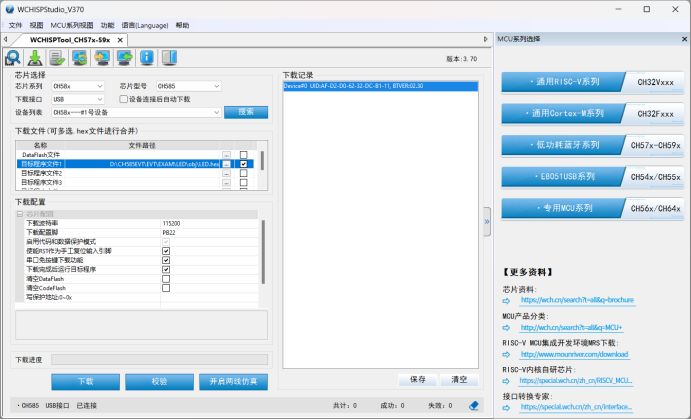
Task: Open the 文件 menu
Action: (15, 25)
